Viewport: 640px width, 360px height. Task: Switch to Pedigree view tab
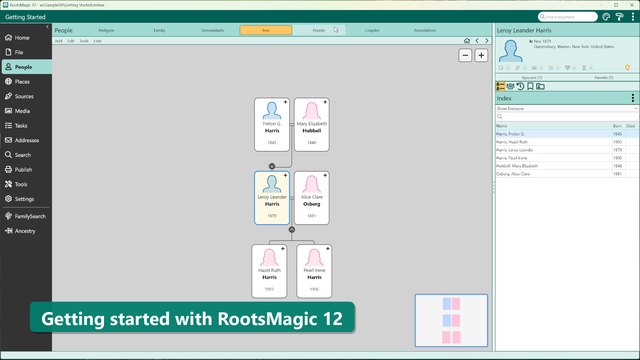pyautogui.click(x=107, y=30)
